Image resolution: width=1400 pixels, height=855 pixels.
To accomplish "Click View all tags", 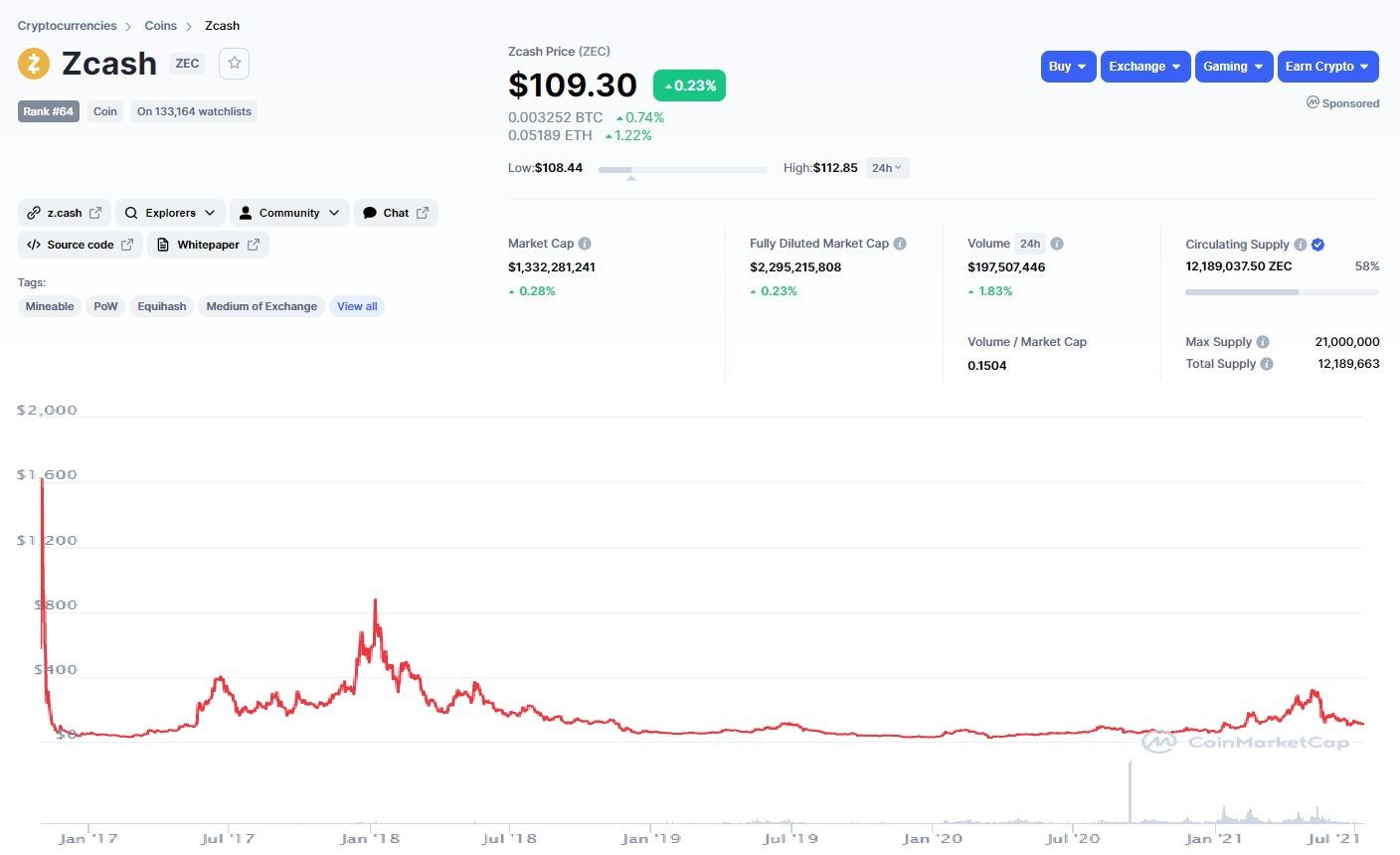I will pyautogui.click(x=357, y=306).
